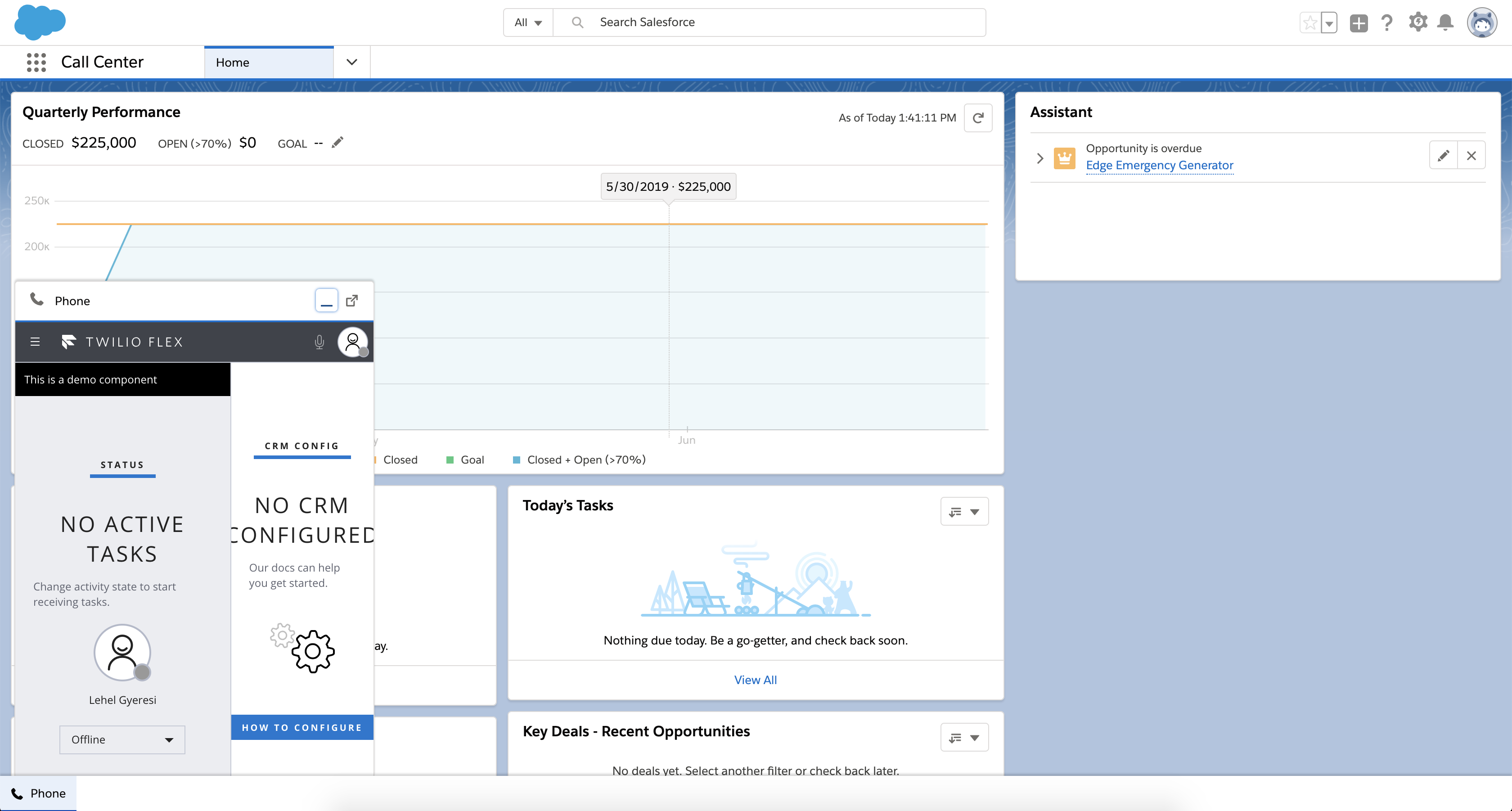Screen dimensions: 1512x811
Task: Open Key Deals filter dropdown
Action: tap(964, 738)
